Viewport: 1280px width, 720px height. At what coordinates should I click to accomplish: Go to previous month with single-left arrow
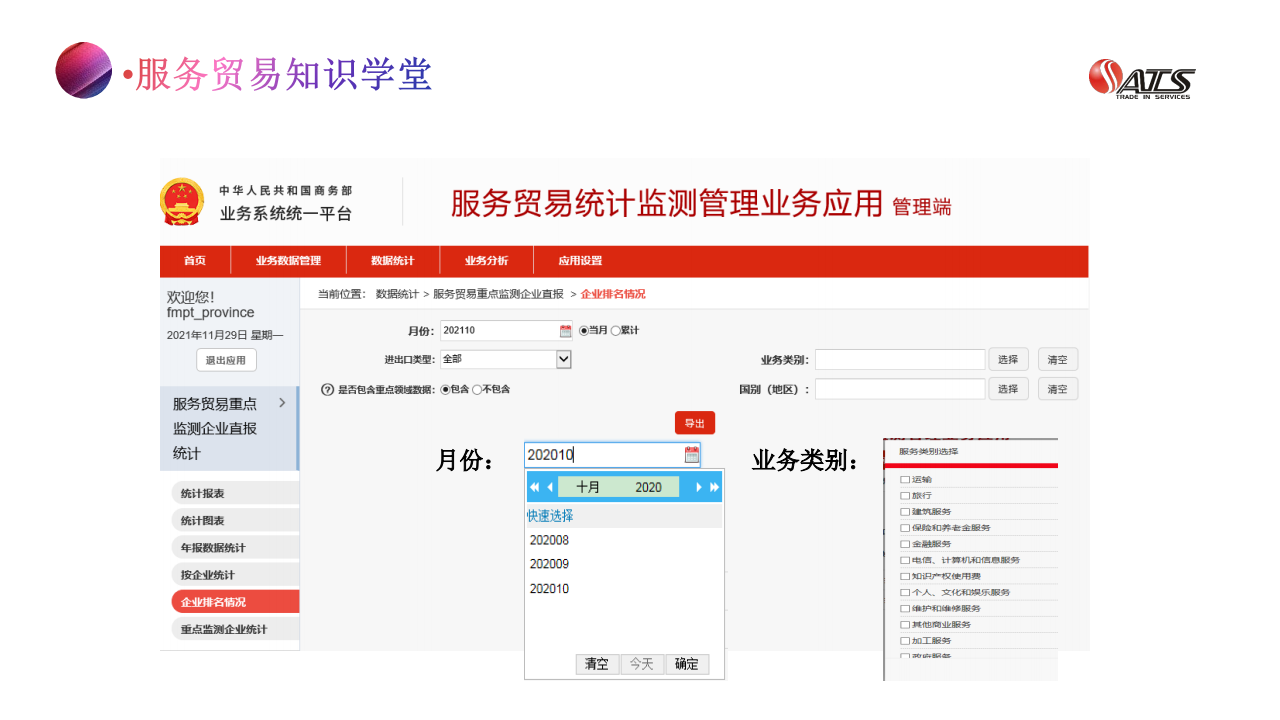[x=550, y=487]
